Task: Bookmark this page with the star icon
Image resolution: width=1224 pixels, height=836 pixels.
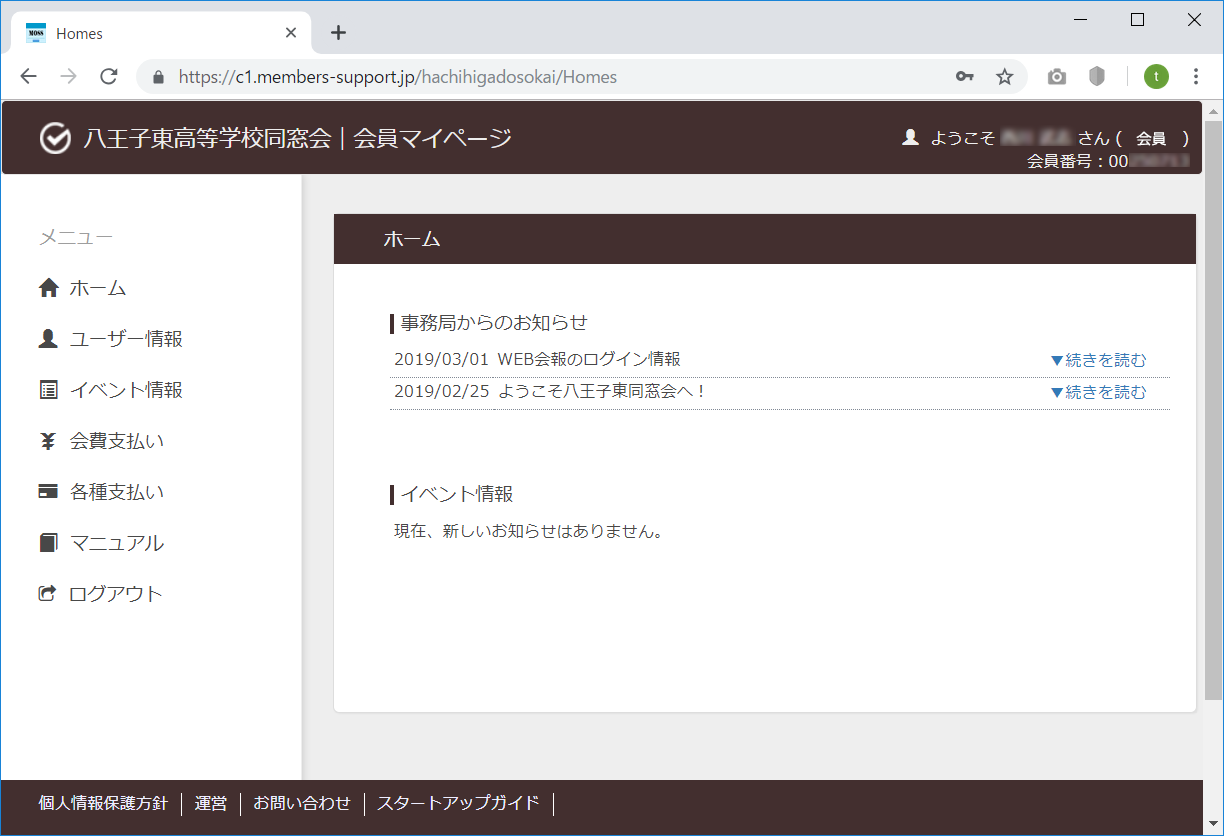Action: coord(1005,77)
